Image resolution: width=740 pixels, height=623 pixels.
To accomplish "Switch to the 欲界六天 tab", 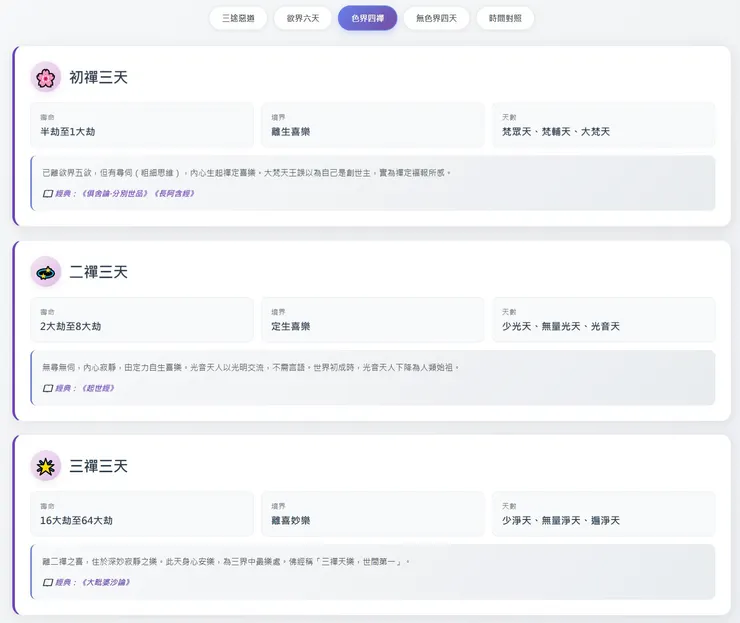I will (303, 18).
